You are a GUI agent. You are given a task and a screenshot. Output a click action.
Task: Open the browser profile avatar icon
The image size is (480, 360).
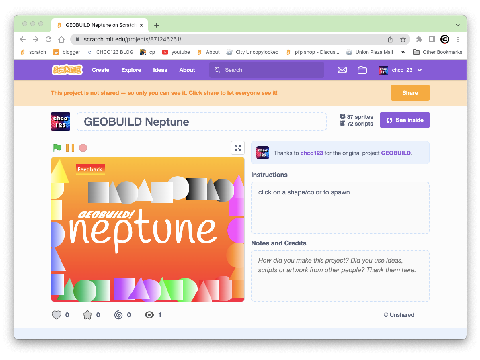[x=445, y=39]
